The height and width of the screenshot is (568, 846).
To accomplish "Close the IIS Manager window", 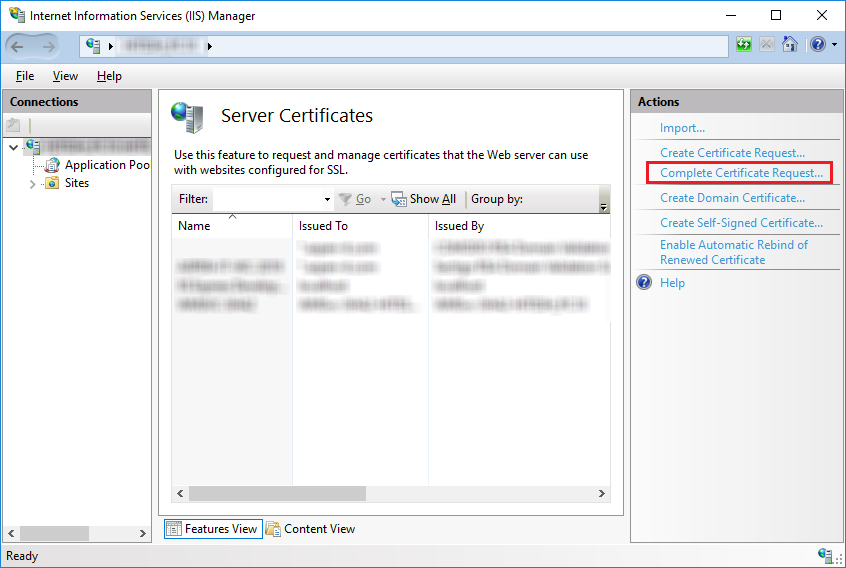I will coord(822,15).
